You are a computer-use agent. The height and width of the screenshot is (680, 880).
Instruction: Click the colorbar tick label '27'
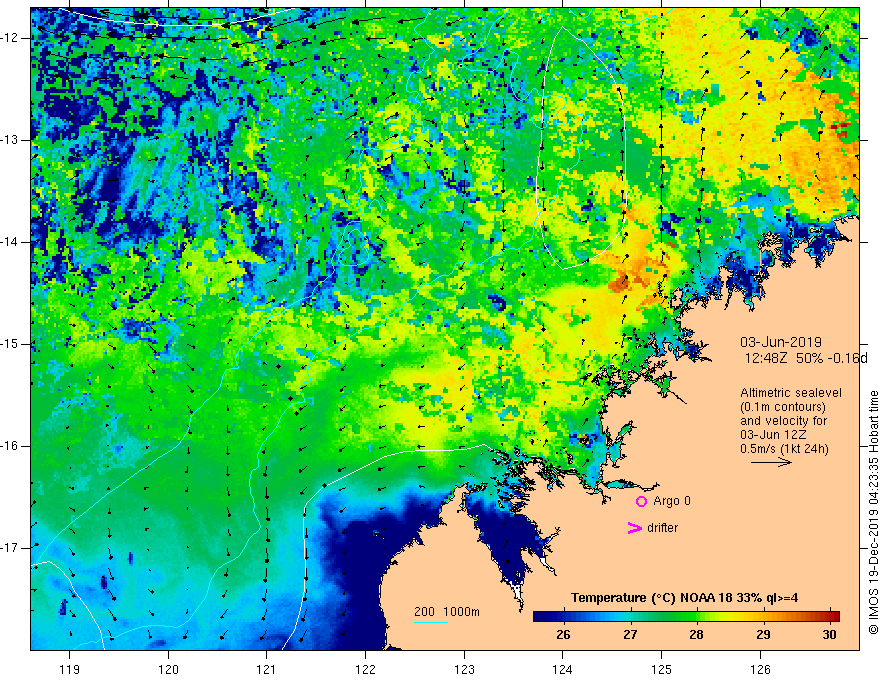click(x=630, y=635)
